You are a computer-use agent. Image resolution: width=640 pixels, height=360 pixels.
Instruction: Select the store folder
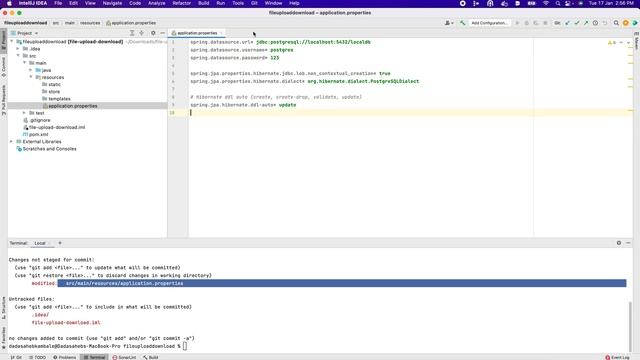pos(51,91)
